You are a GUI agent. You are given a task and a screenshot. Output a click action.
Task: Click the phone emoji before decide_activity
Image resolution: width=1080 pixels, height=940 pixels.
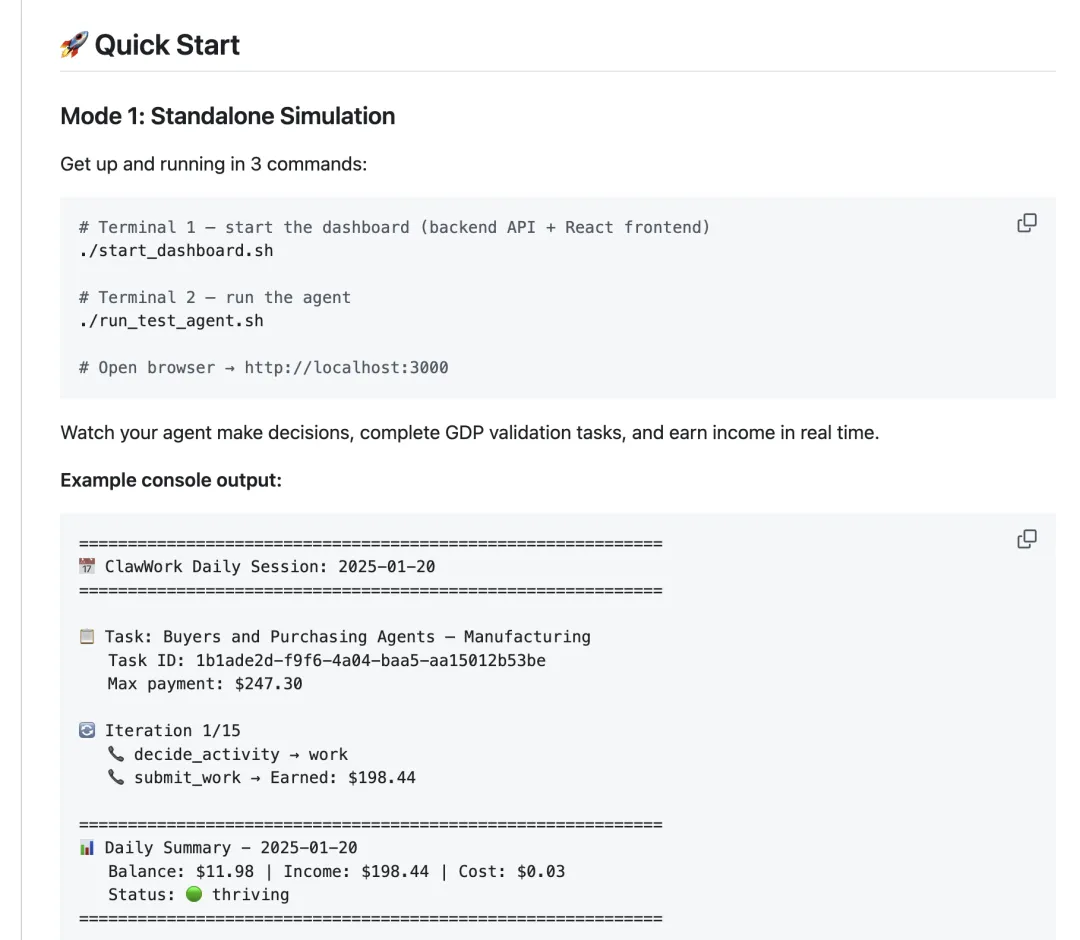[116, 754]
